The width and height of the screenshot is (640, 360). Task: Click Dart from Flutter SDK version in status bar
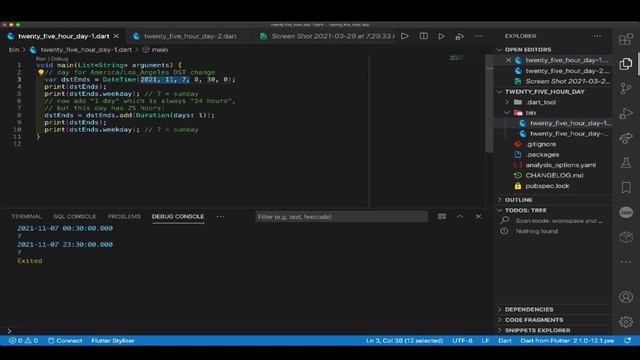coord(567,340)
